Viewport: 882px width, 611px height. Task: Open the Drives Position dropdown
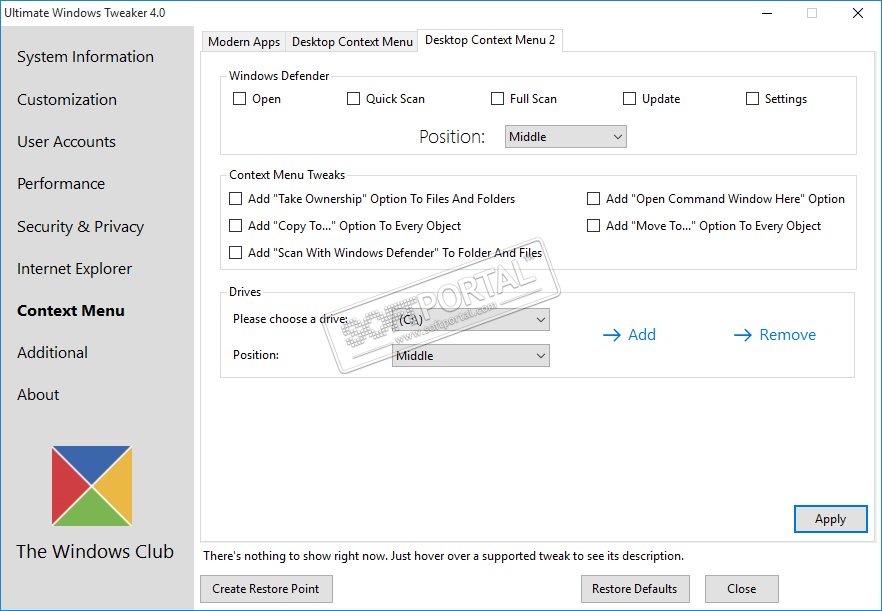471,356
